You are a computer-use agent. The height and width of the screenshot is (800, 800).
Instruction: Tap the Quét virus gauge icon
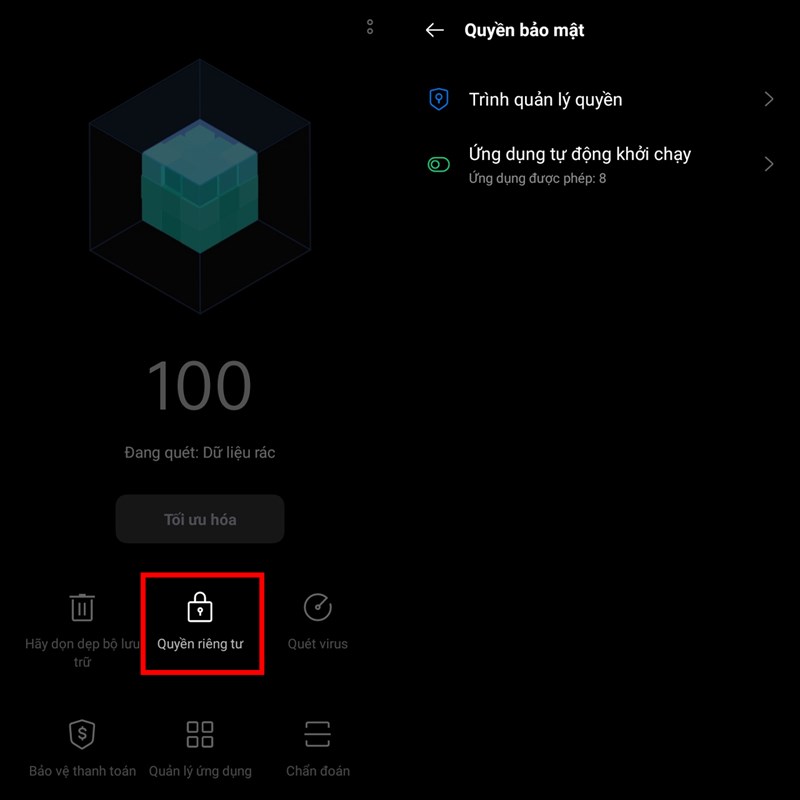[x=317, y=607]
